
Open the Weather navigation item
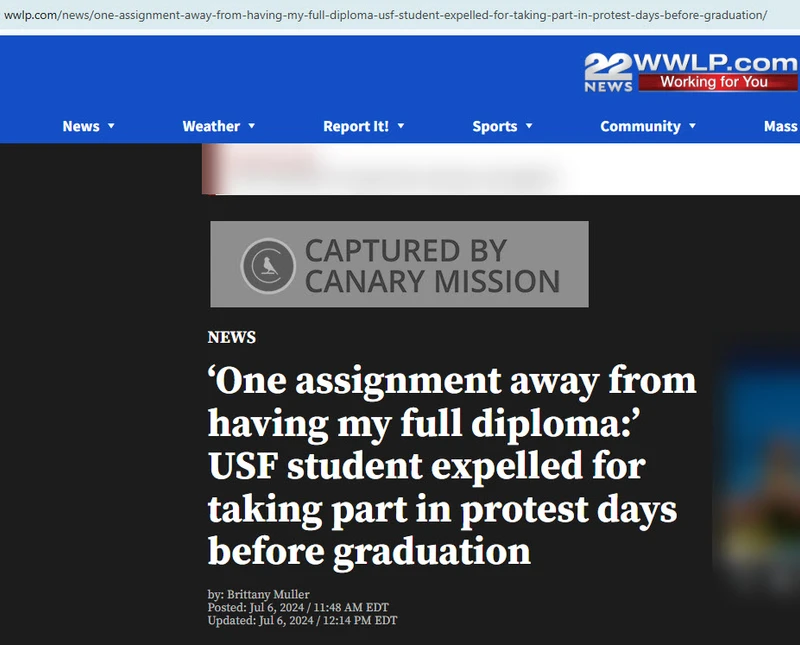211,126
